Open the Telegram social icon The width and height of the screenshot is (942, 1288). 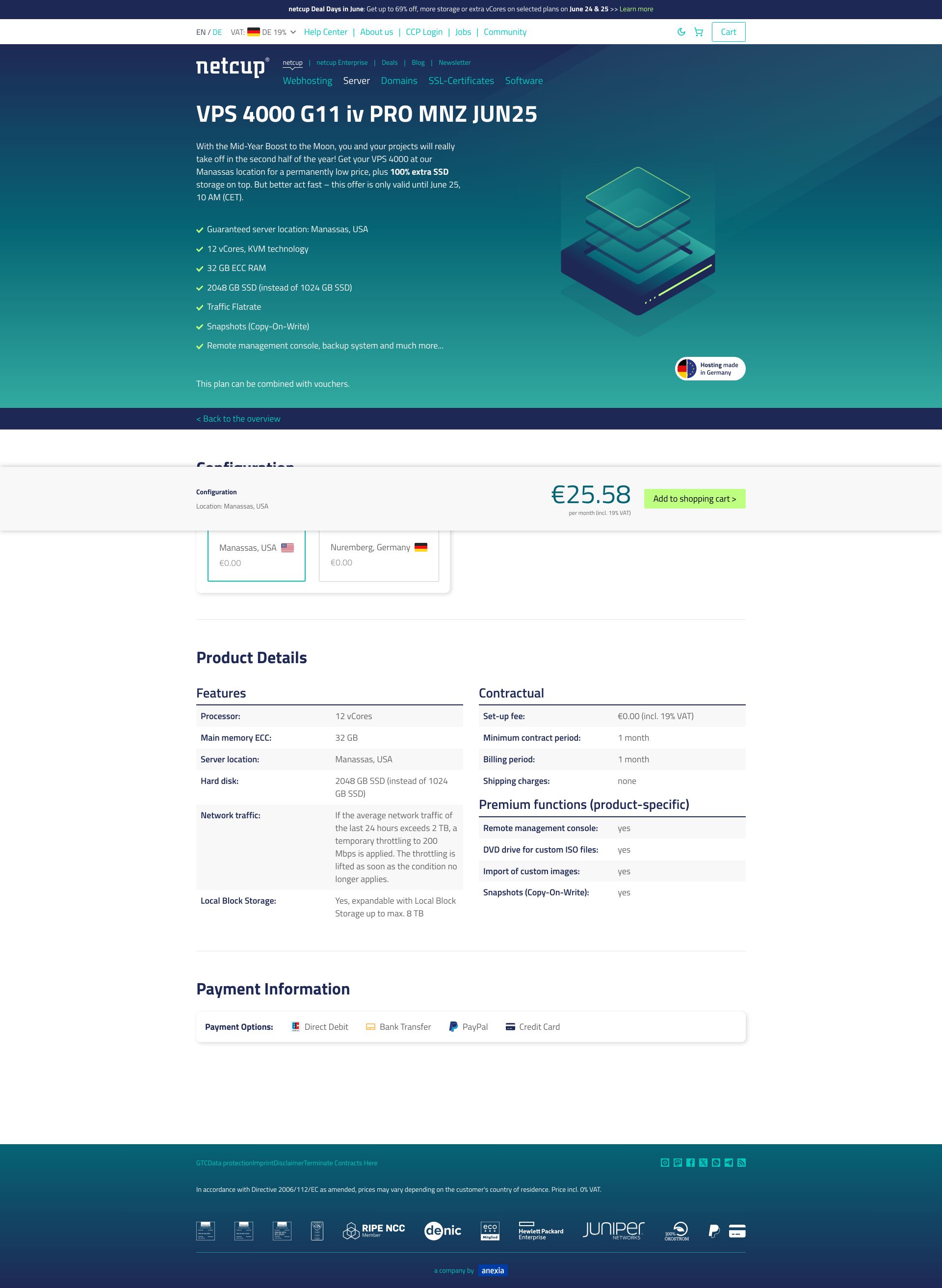(729, 1162)
